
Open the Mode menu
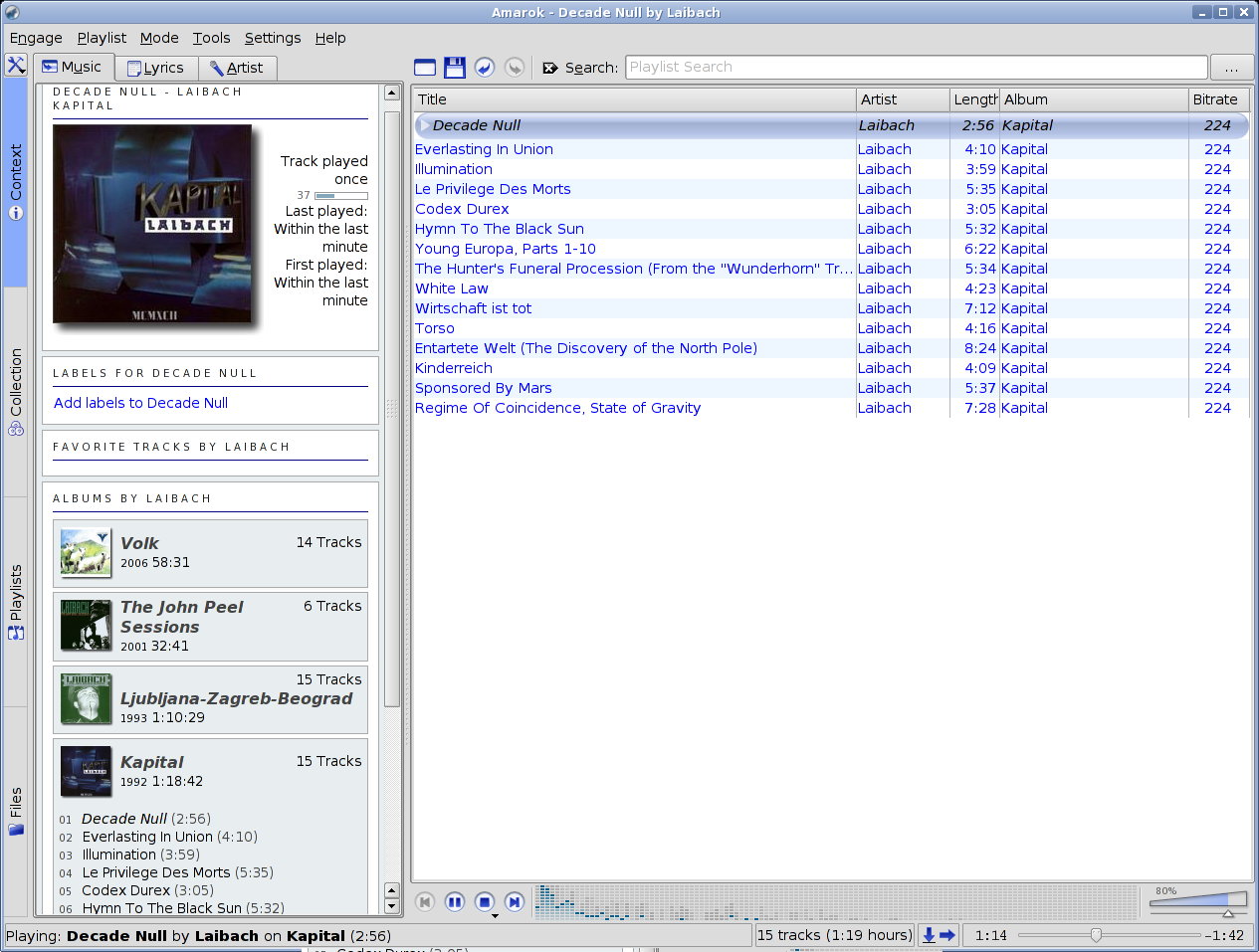click(159, 38)
